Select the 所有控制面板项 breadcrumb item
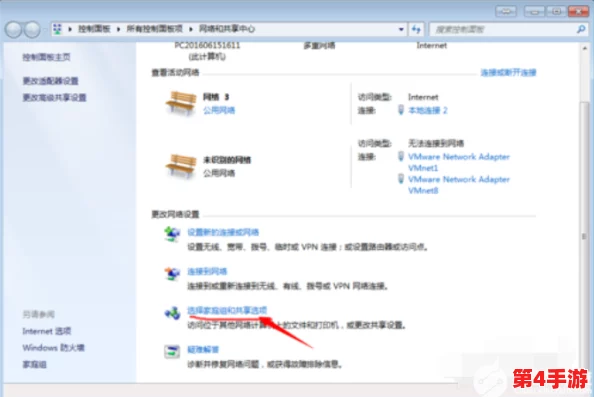The width and height of the screenshot is (594, 397). tap(155, 29)
